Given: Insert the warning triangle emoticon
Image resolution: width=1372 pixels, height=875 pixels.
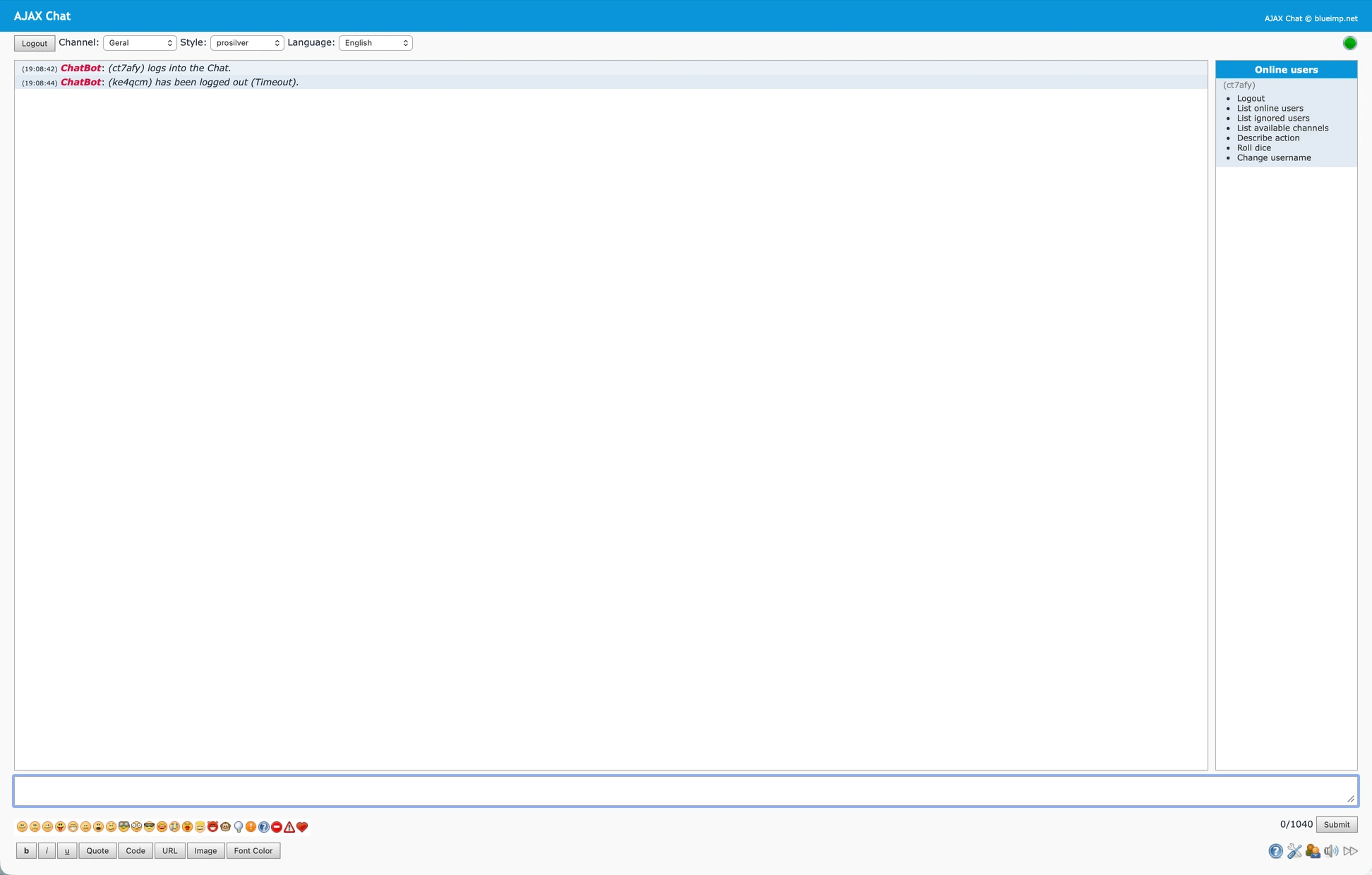Looking at the screenshot, I should point(289,827).
